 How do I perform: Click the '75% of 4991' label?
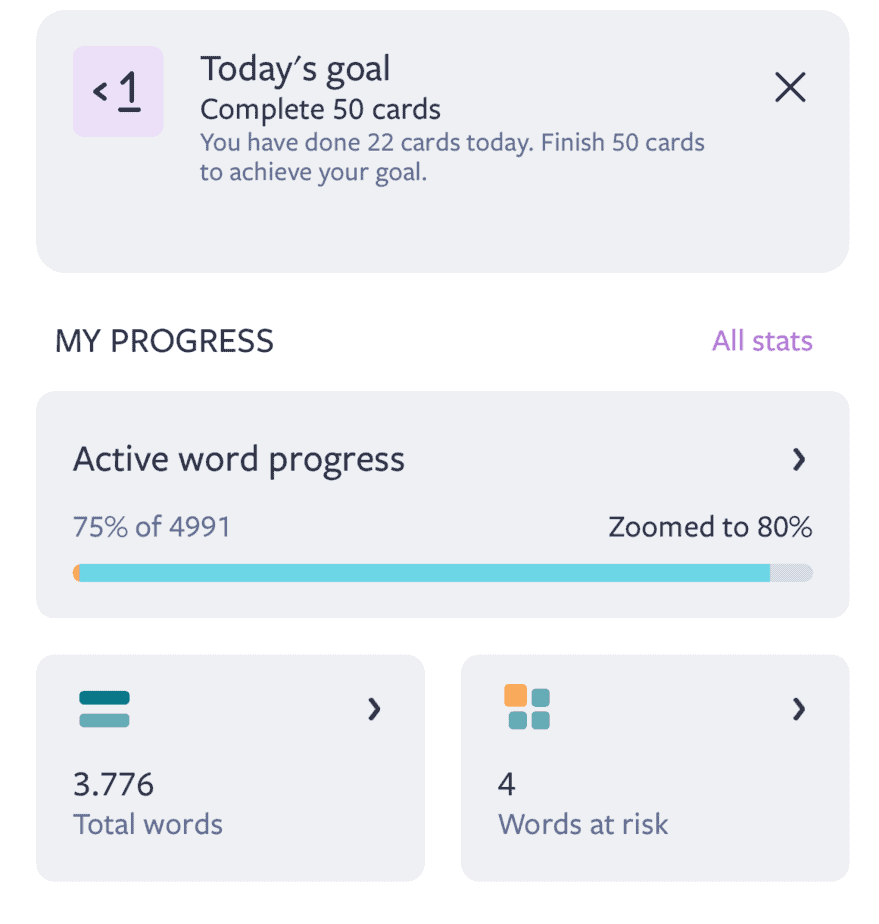[152, 527]
